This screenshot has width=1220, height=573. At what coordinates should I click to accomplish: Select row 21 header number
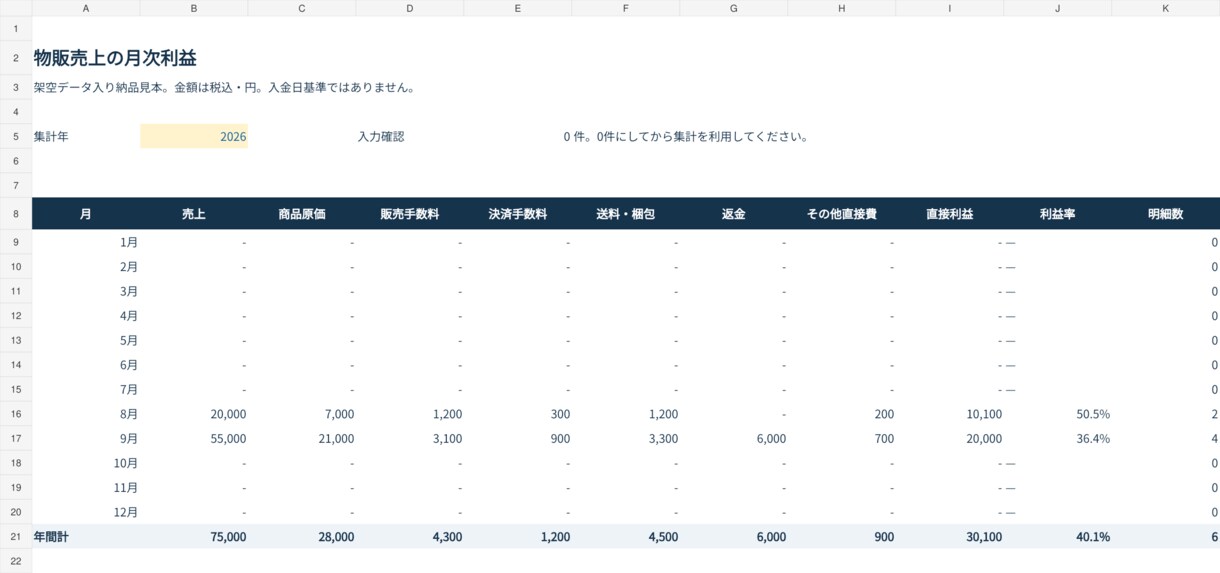16,537
